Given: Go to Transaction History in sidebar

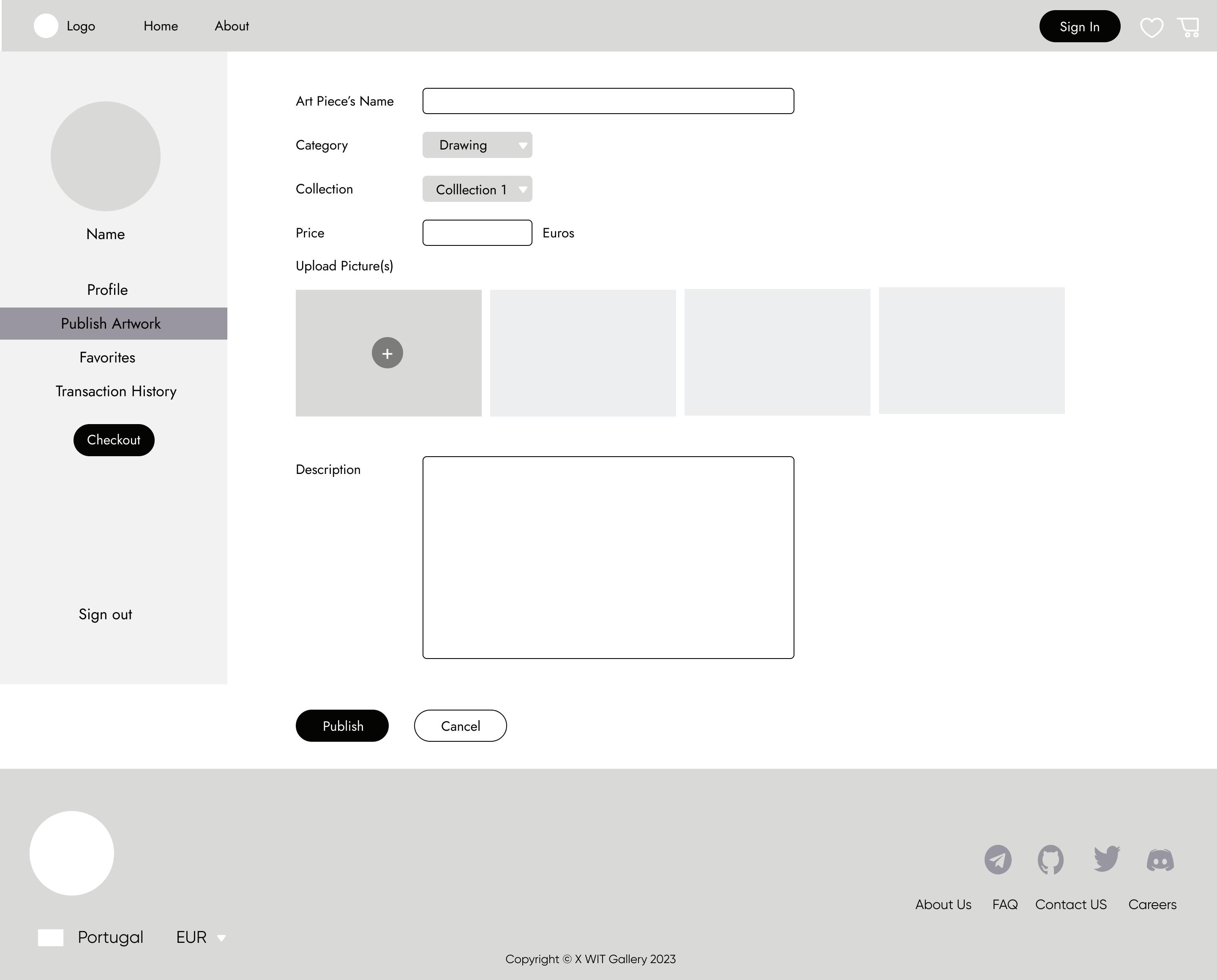Looking at the screenshot, I should coord(116,391).
